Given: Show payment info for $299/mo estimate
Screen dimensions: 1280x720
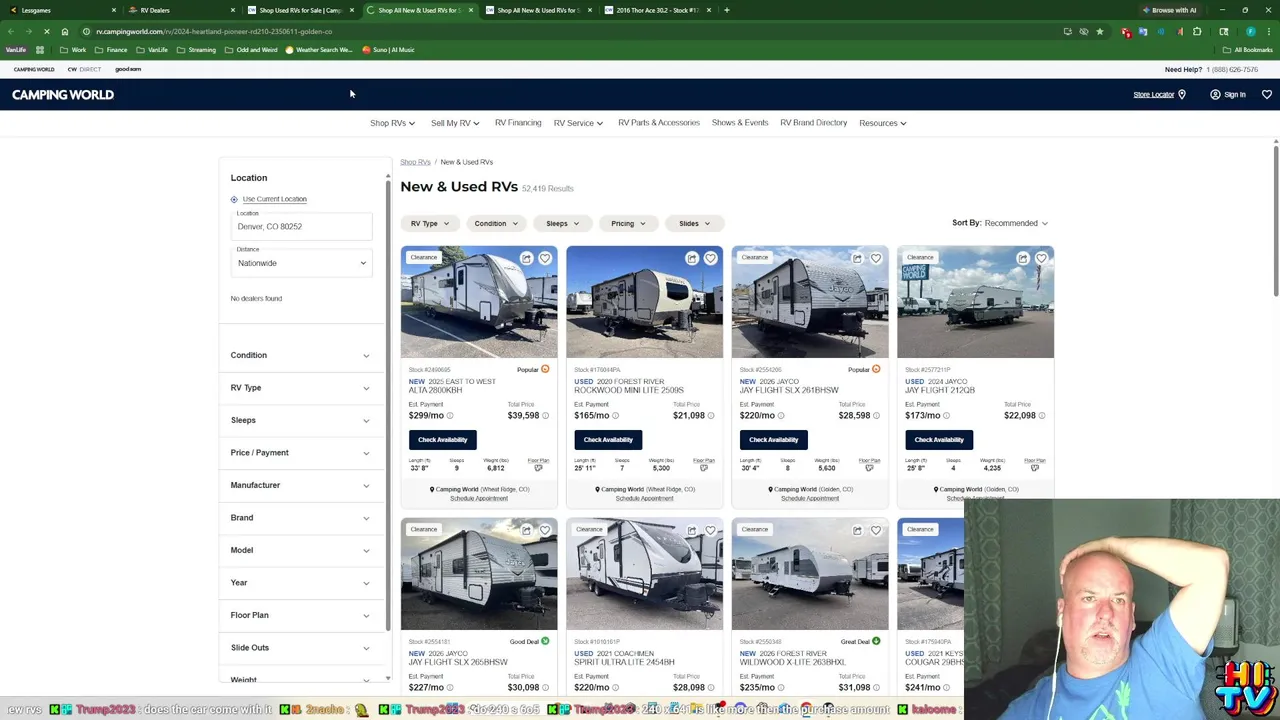Looking at the screenshot, I should tap(450, 416).
